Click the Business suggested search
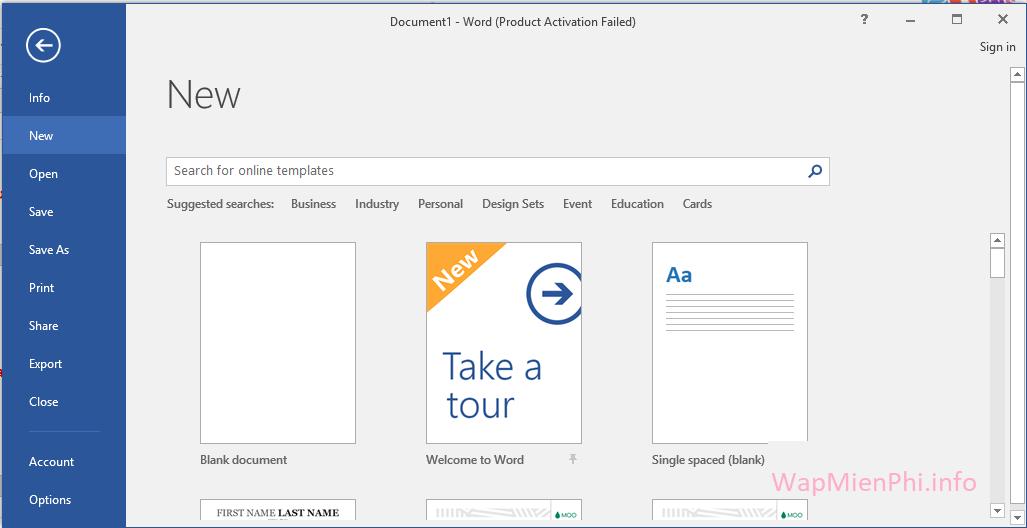 tap(313, 204)
